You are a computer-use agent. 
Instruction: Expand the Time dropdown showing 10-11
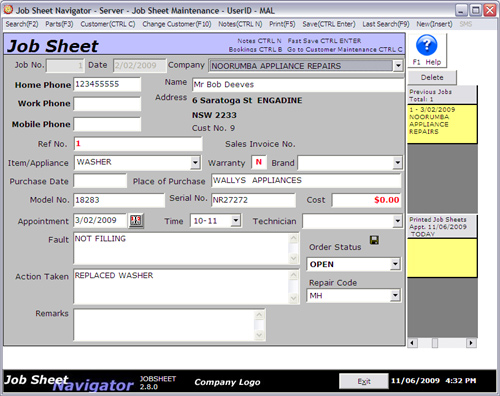[236, 220]
